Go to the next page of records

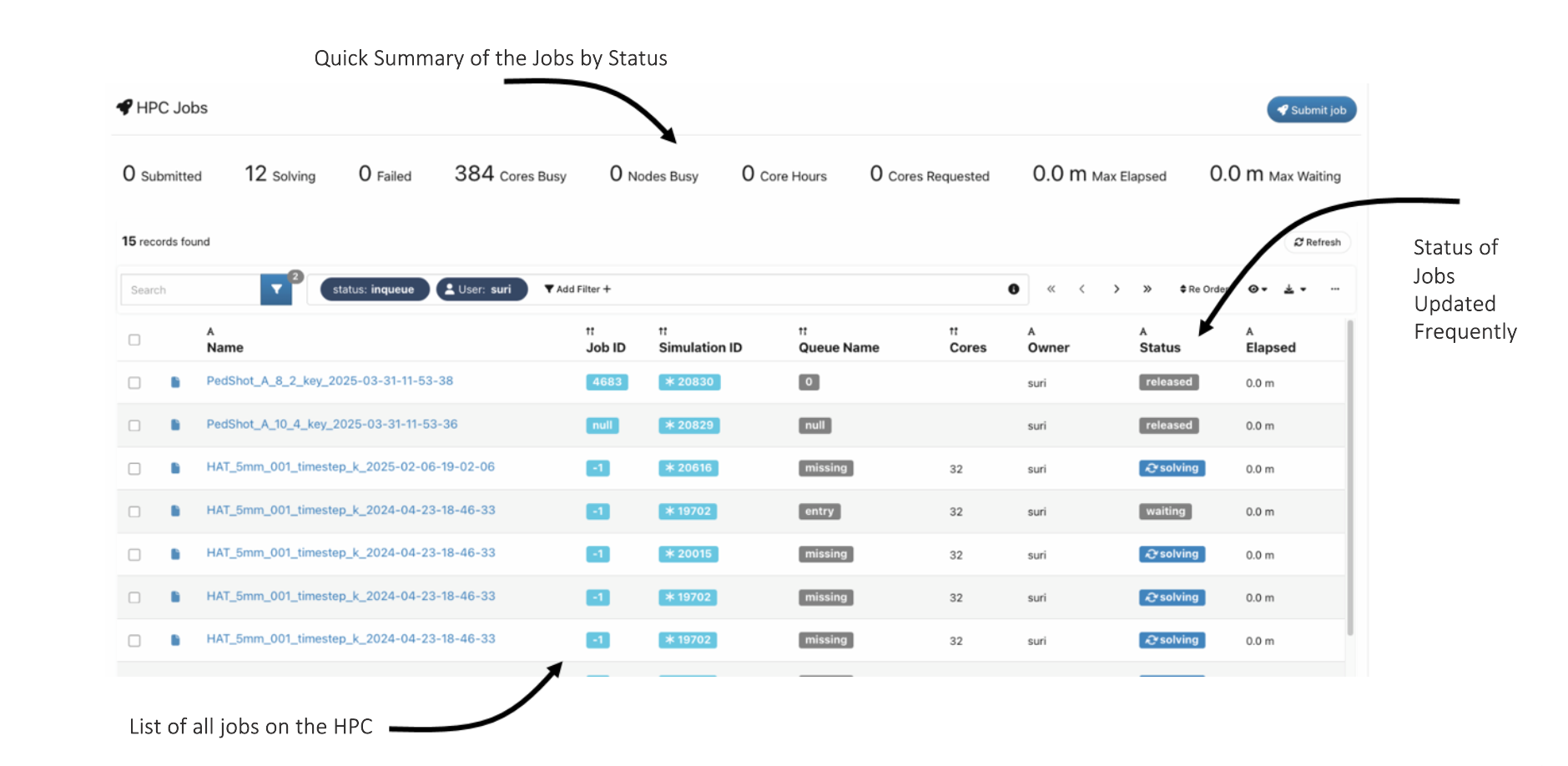pyautogui.click(x=1116, y=290)
